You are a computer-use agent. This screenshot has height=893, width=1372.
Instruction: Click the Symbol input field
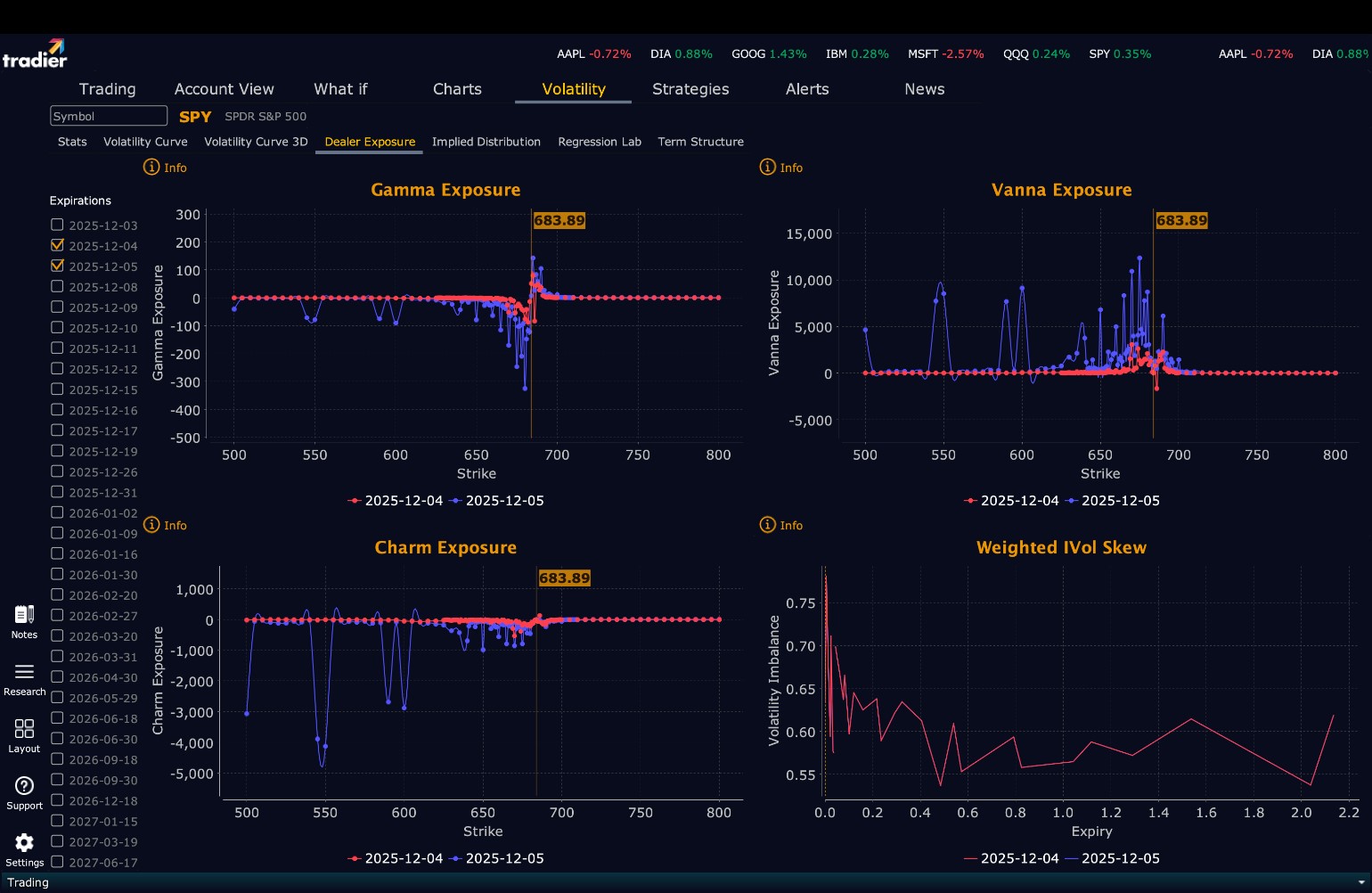[x=109, y=116]
